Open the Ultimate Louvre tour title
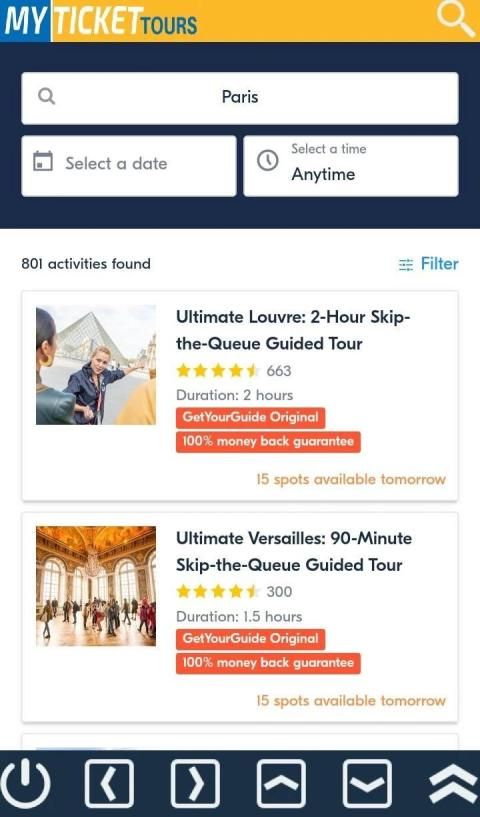The height and width of the screenshot is (817, 480). point(293,330)
